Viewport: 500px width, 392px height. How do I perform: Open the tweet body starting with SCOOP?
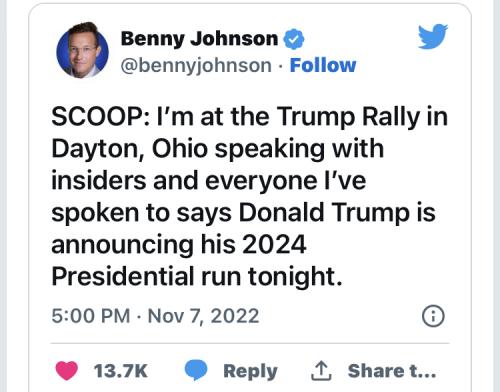[x=250, y=197]
